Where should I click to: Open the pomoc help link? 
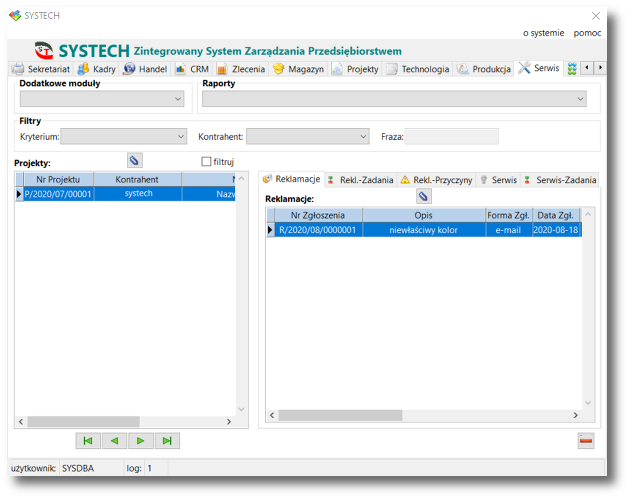pyautogui.click(x=587, y=33)
